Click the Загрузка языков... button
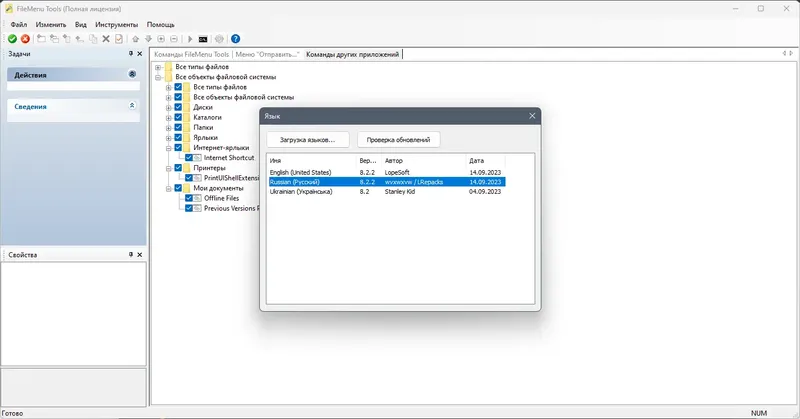Image resolution: width=800 pixels, height=419 pixels. point(308,139)
